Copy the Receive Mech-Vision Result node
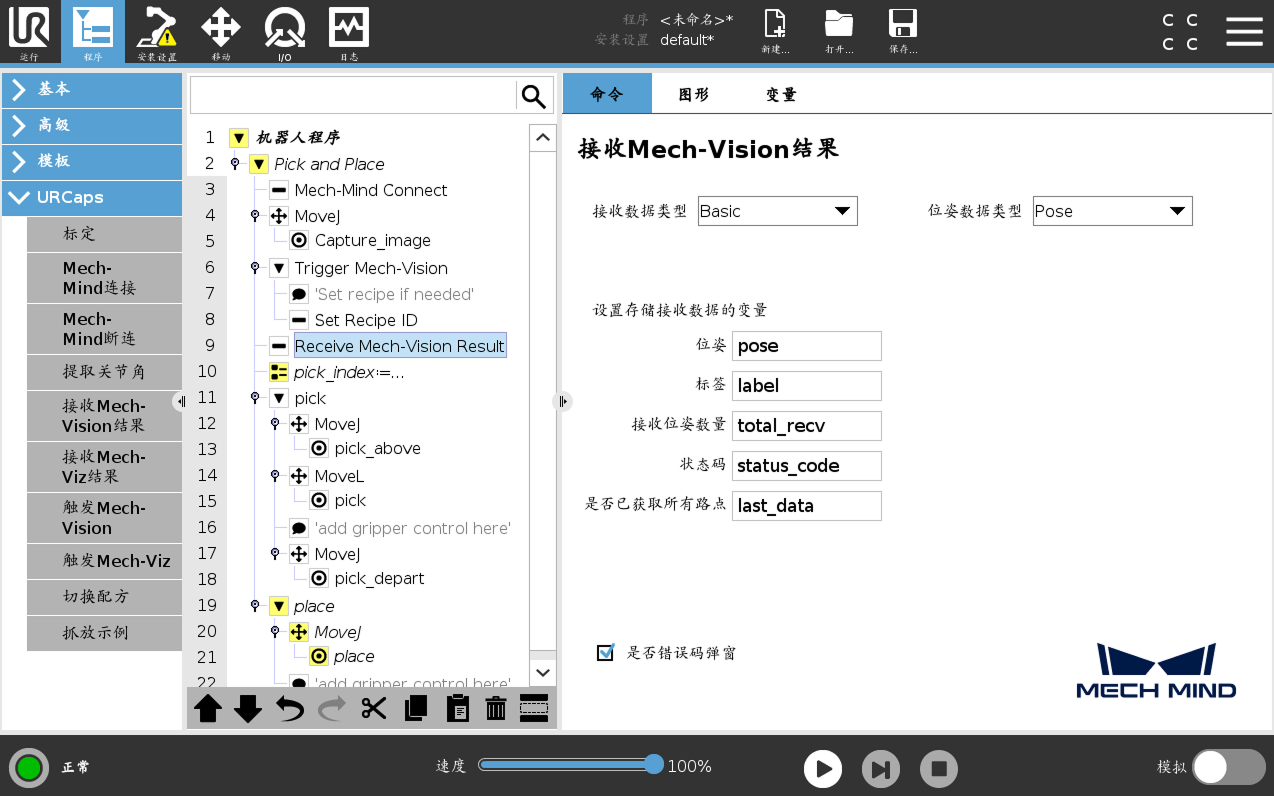Image resolution: width=1274 pixels, height=796 pixels. pyautogui.click(x=414, y=708)
